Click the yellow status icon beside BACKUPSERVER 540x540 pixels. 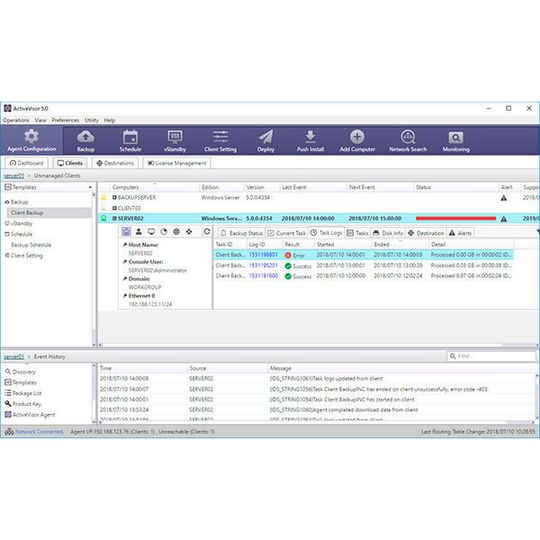pyautogui.click(x=103, y=197)
